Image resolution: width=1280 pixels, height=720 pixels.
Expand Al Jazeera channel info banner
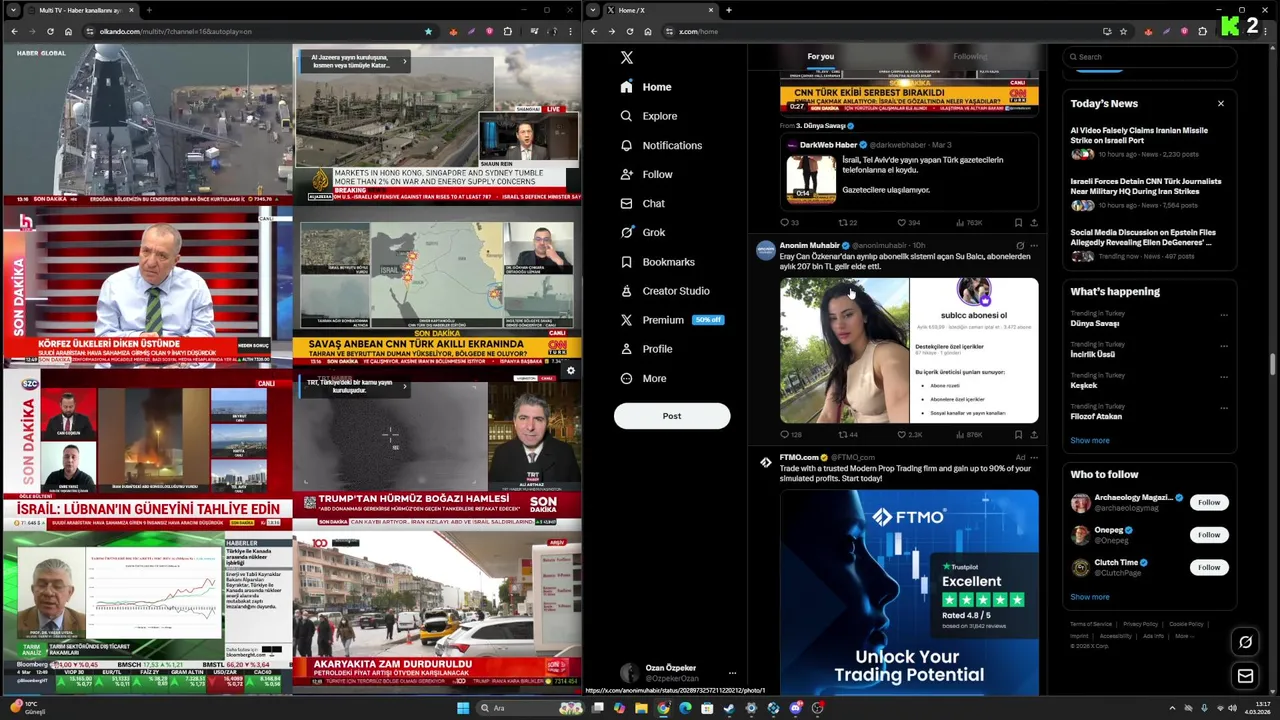(405, 62)
